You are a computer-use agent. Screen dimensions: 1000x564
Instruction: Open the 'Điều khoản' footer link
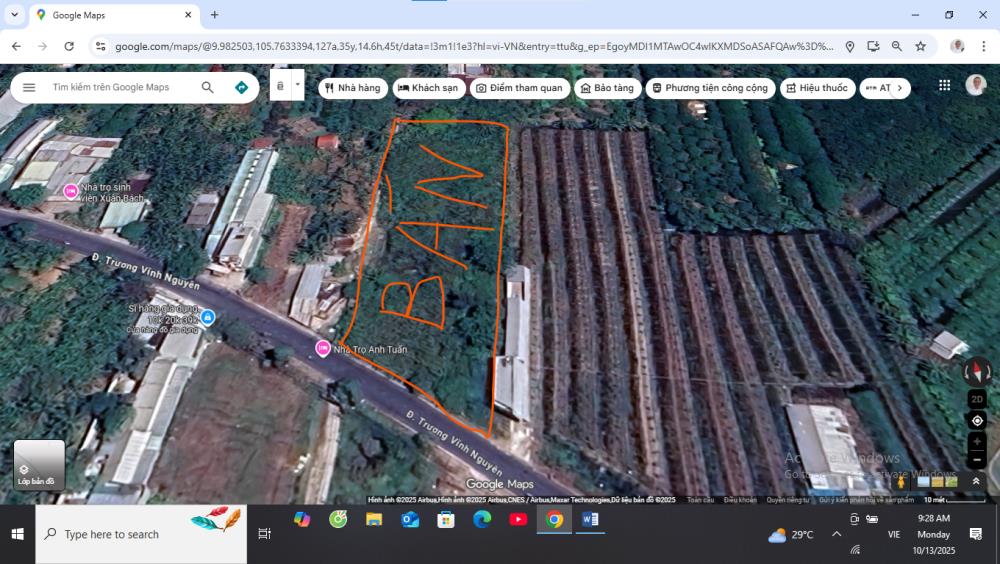[740, 500]
